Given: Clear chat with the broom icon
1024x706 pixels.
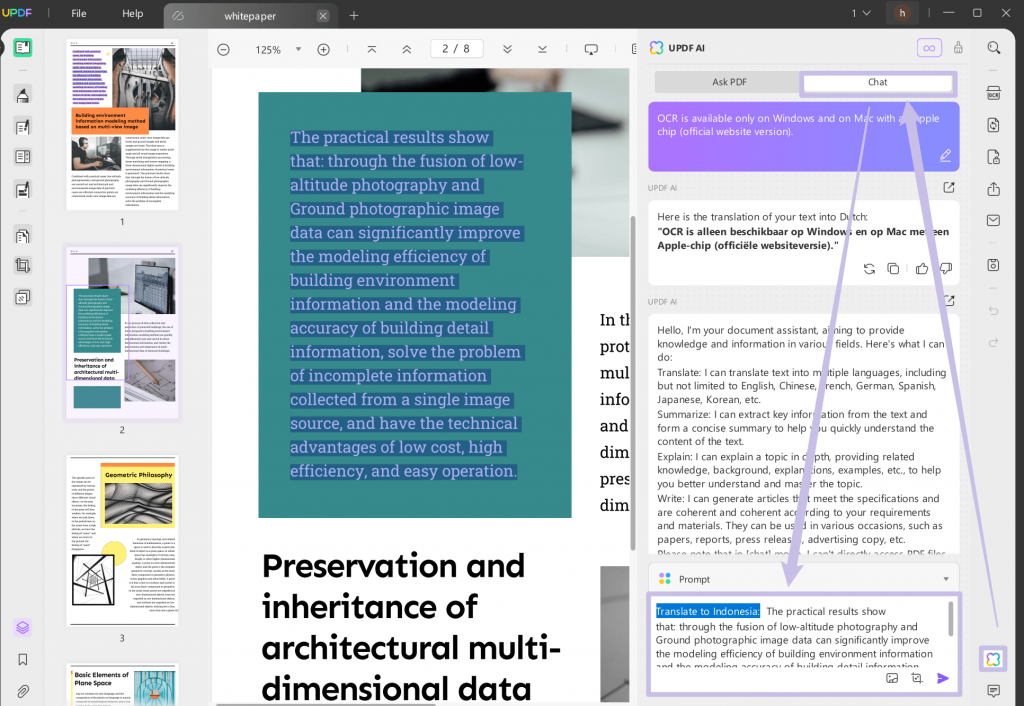Looking at the screenshot, I should (958, 48).
